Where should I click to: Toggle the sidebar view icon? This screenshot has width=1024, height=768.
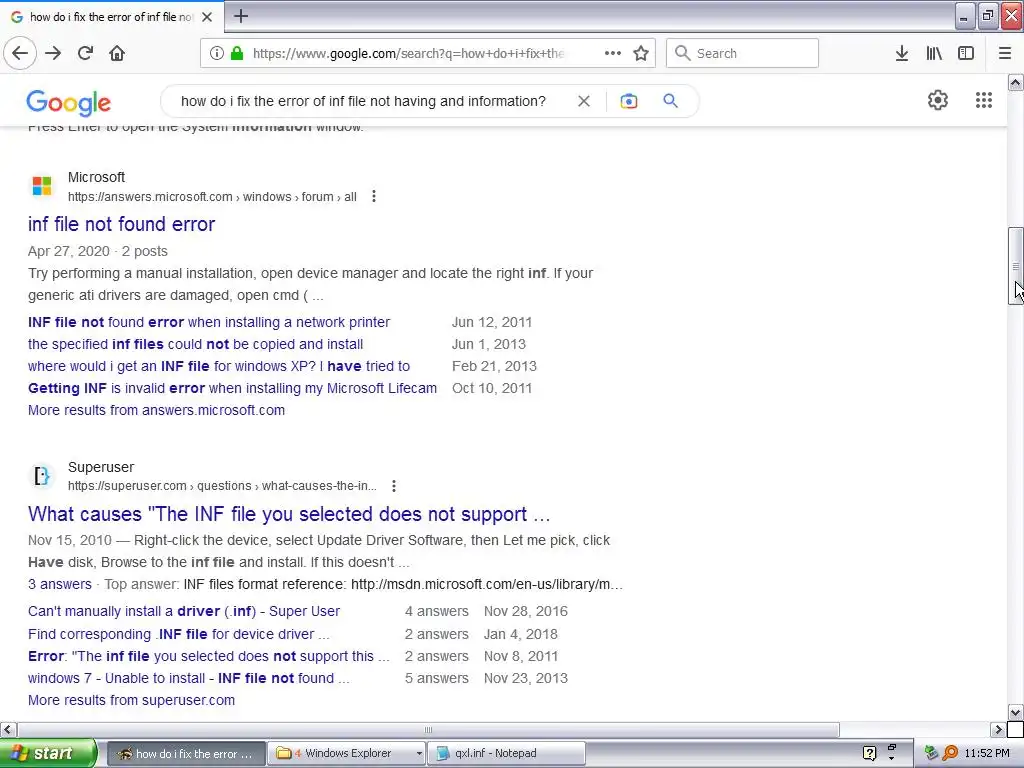tap(966, 53)
